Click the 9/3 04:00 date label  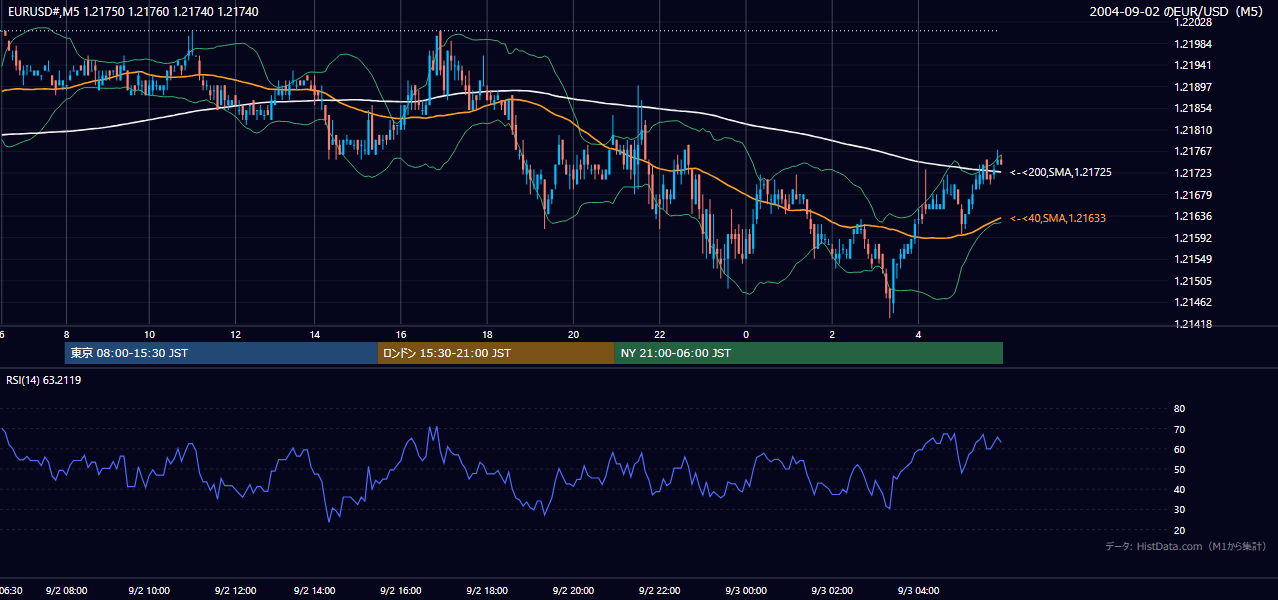pyautogui.click(x=920, y=591)
